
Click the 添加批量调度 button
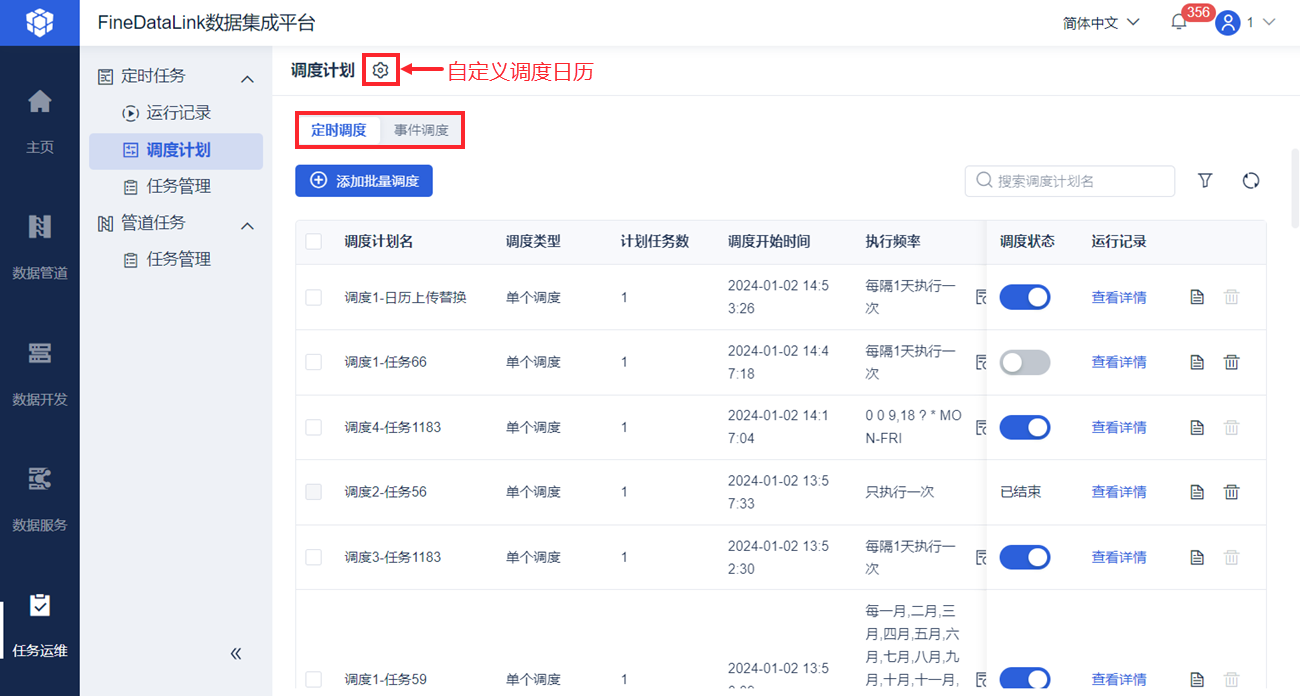tap(364, 181)
